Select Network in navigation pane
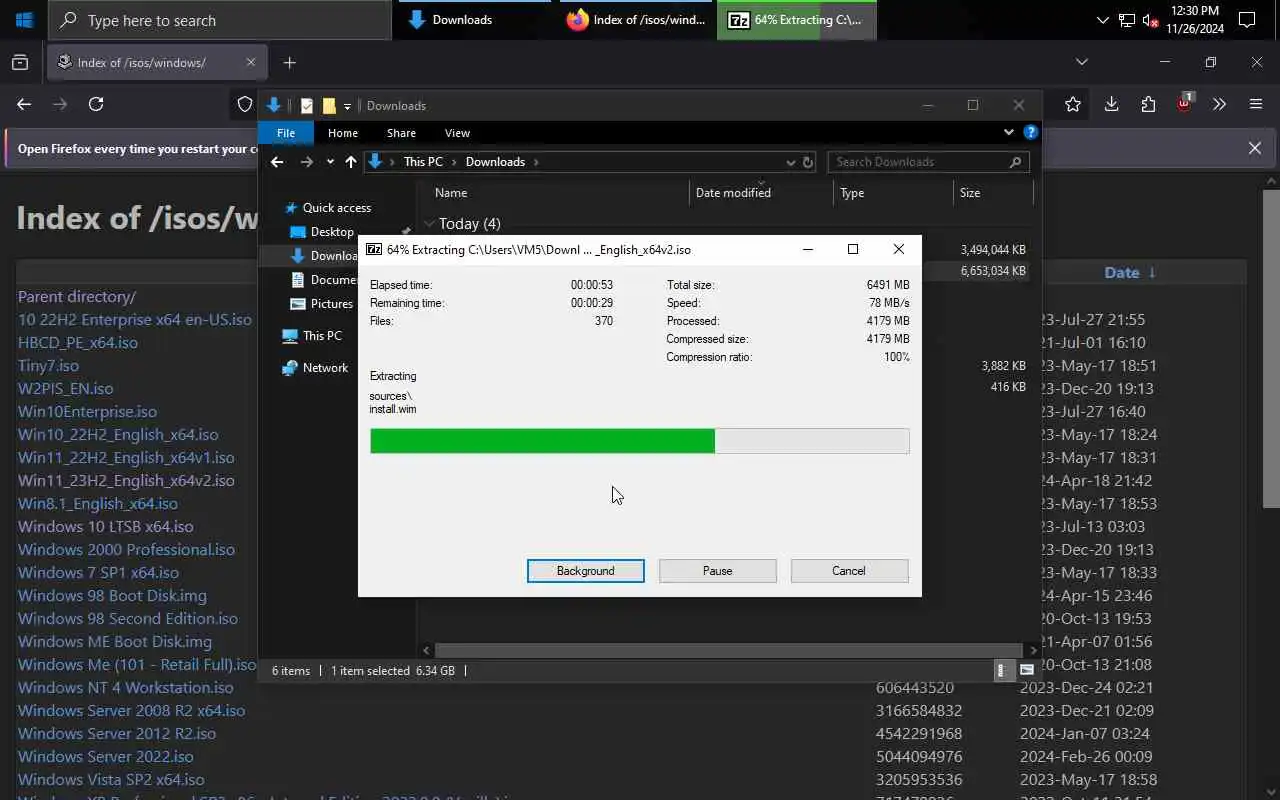 click(x=325, y=368)
